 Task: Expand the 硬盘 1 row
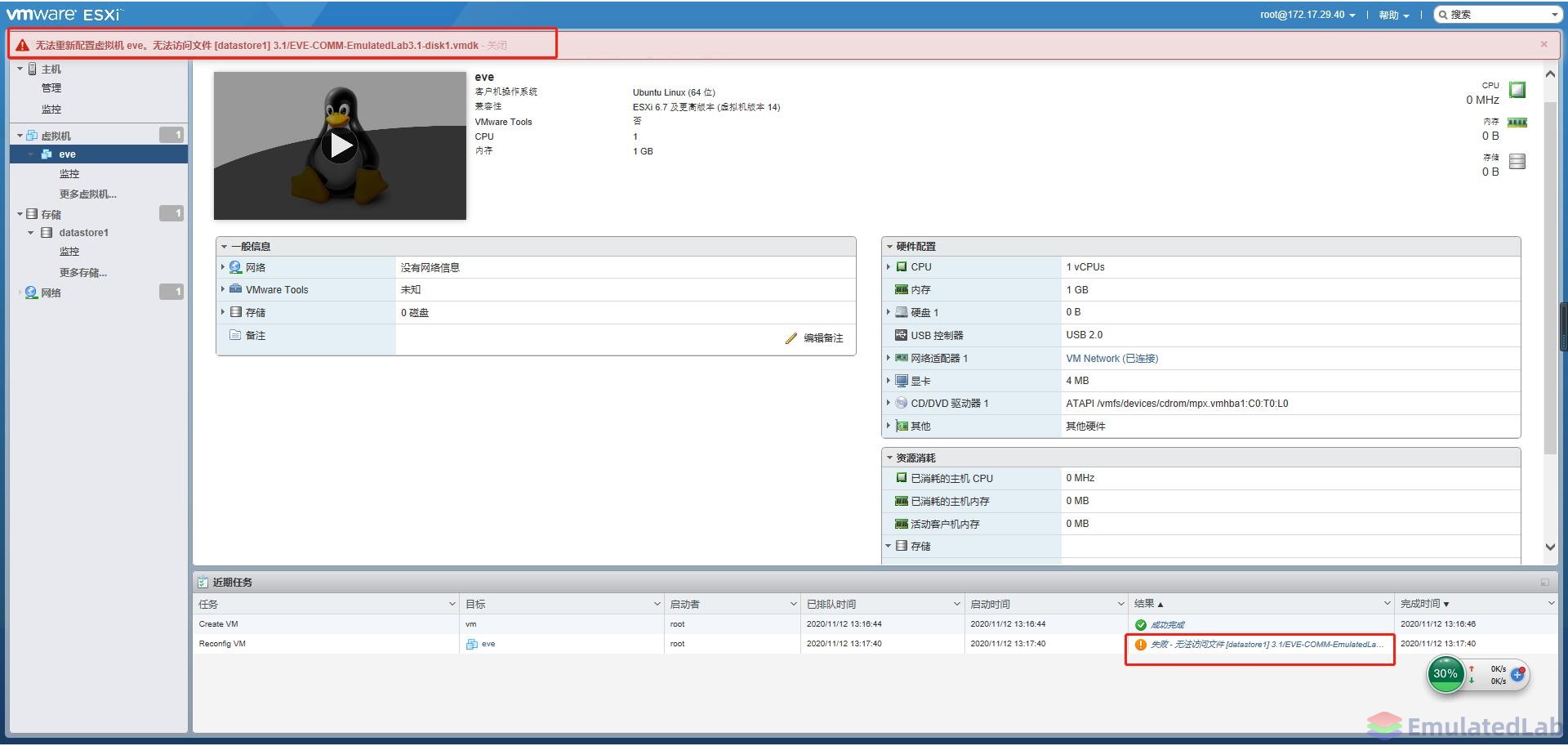tap(889, 312)
